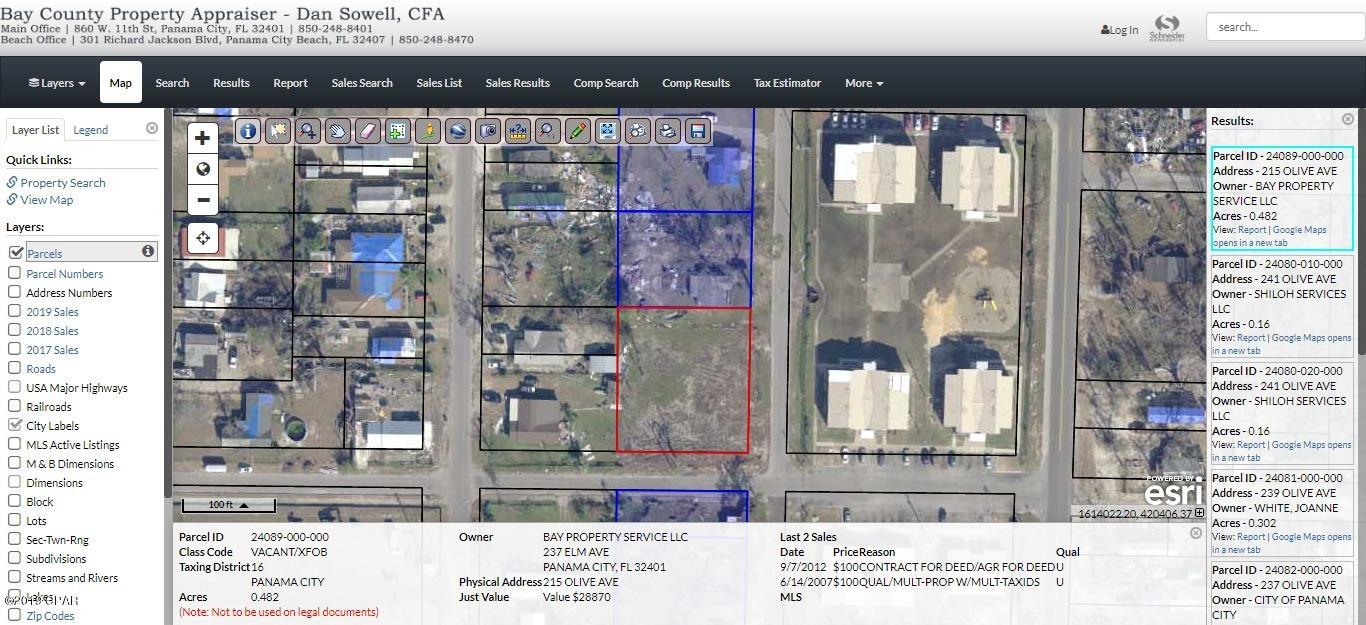Viewport: 1366px width, 625px height.
Task: Click the Zip Codes layer link
Action: (x=50, y=616)
